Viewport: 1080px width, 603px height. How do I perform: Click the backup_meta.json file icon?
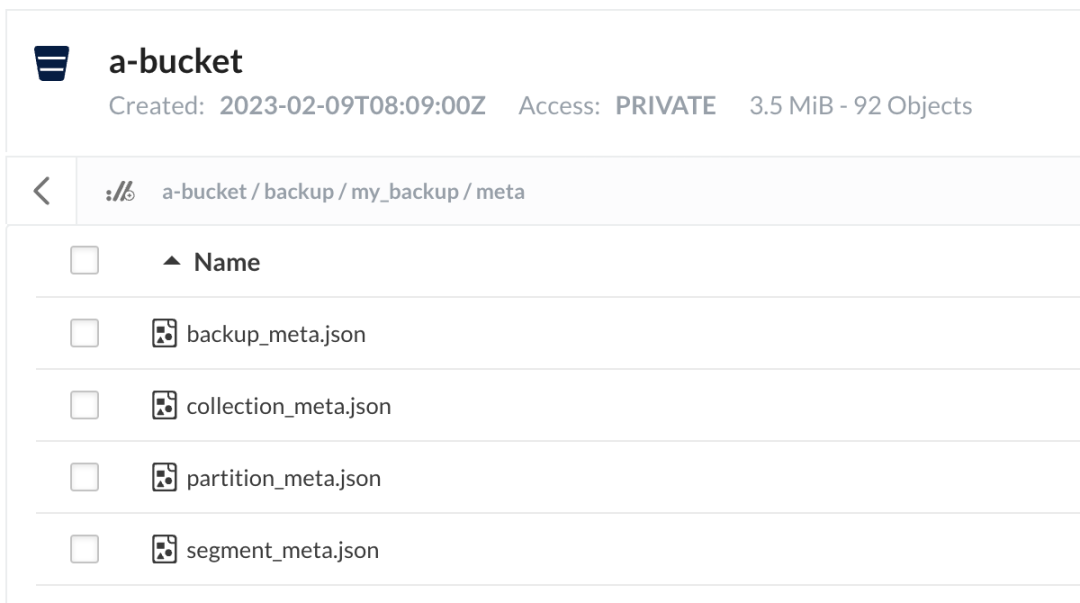tap(163, 334)
